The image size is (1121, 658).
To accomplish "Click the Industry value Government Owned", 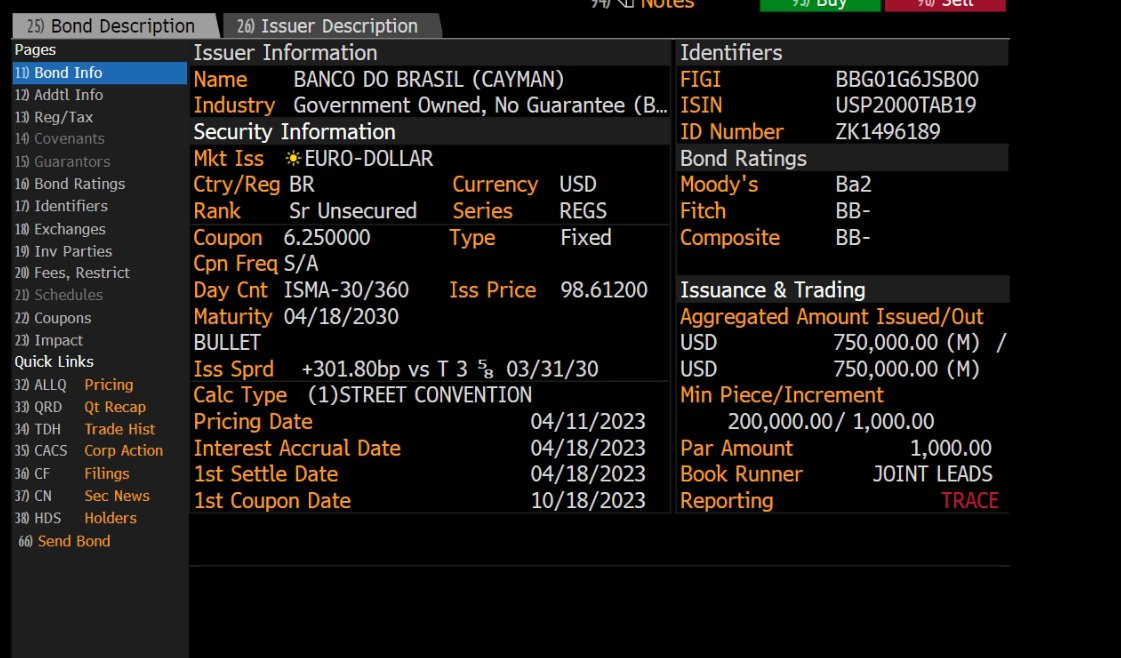I will pos(480,106).
